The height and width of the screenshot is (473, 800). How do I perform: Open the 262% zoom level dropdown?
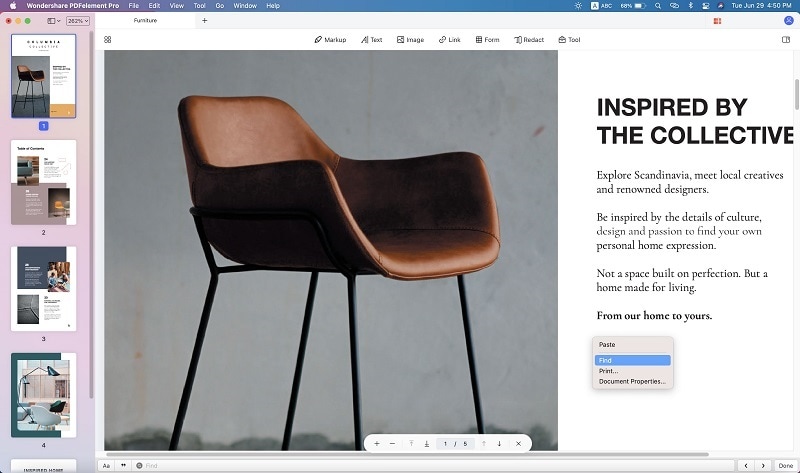tap(78, 21)
